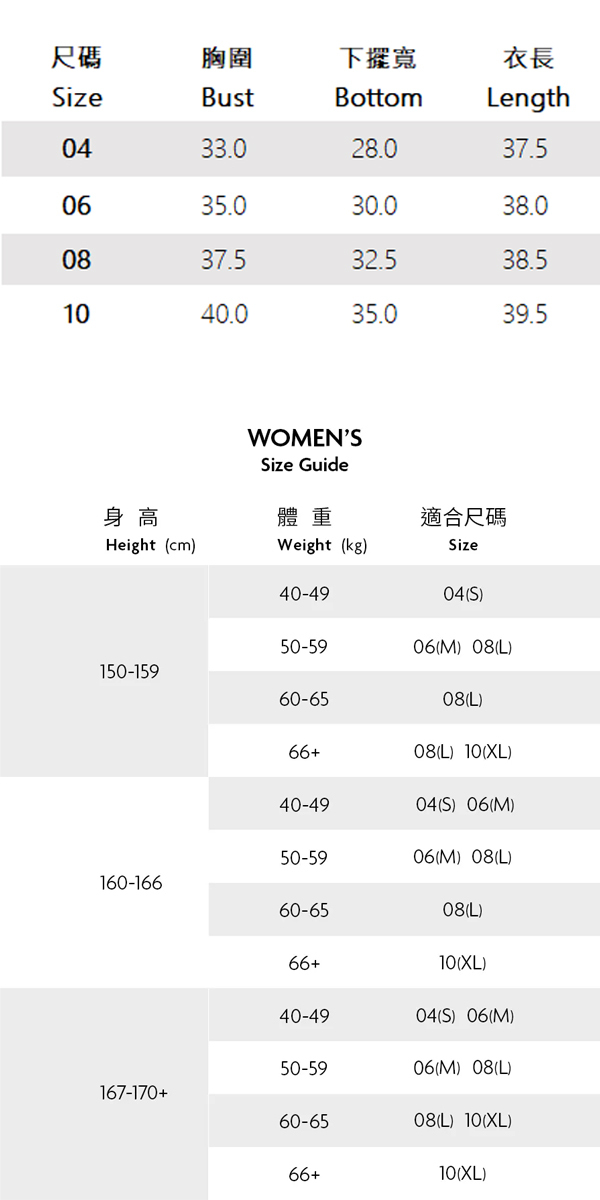Click the 39.5 length value
This screenshot has height=1200, width=600.
point(525,314)
